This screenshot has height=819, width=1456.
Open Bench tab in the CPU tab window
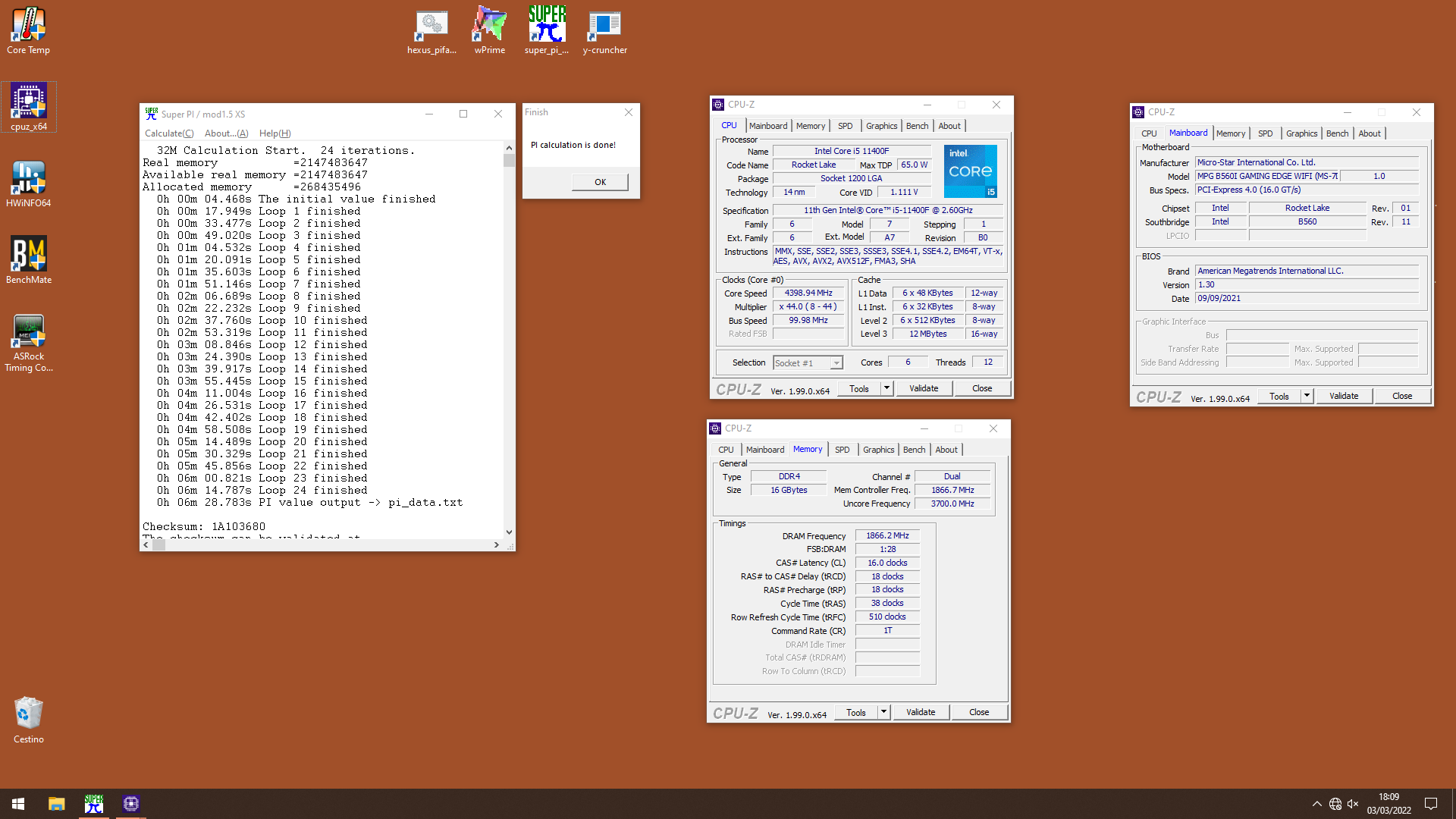tap(917, 126)
